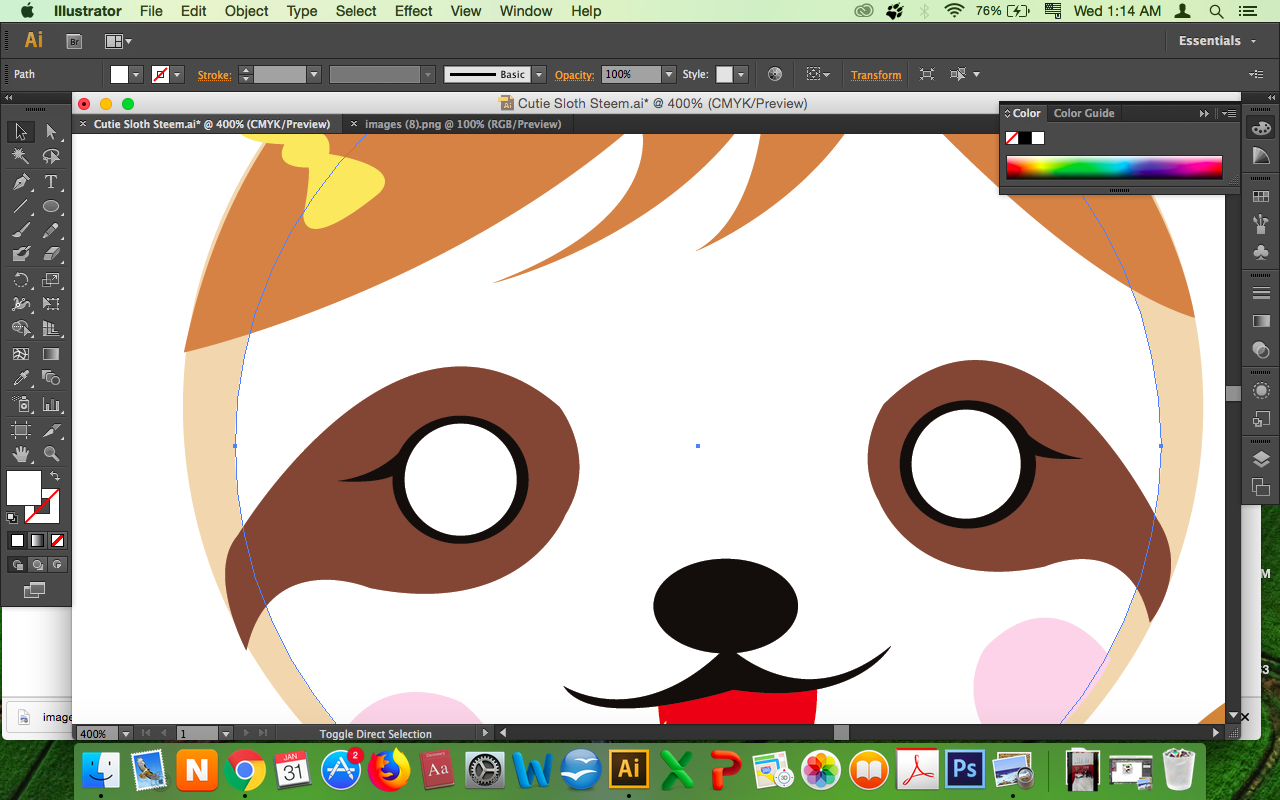Open fill color dropdown in control bar
The height and width of the screenshot is (800, 1280).
pyautogui.click(x=137, y=75)
